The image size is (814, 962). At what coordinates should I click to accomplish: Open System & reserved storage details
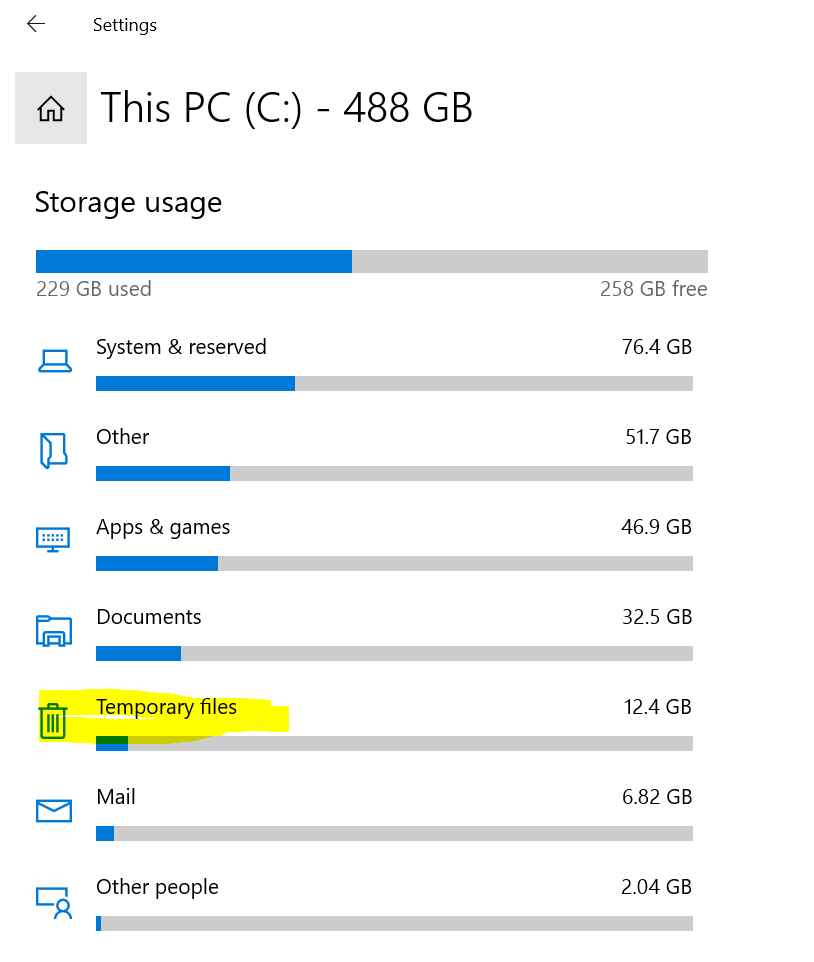coord(181,348)
